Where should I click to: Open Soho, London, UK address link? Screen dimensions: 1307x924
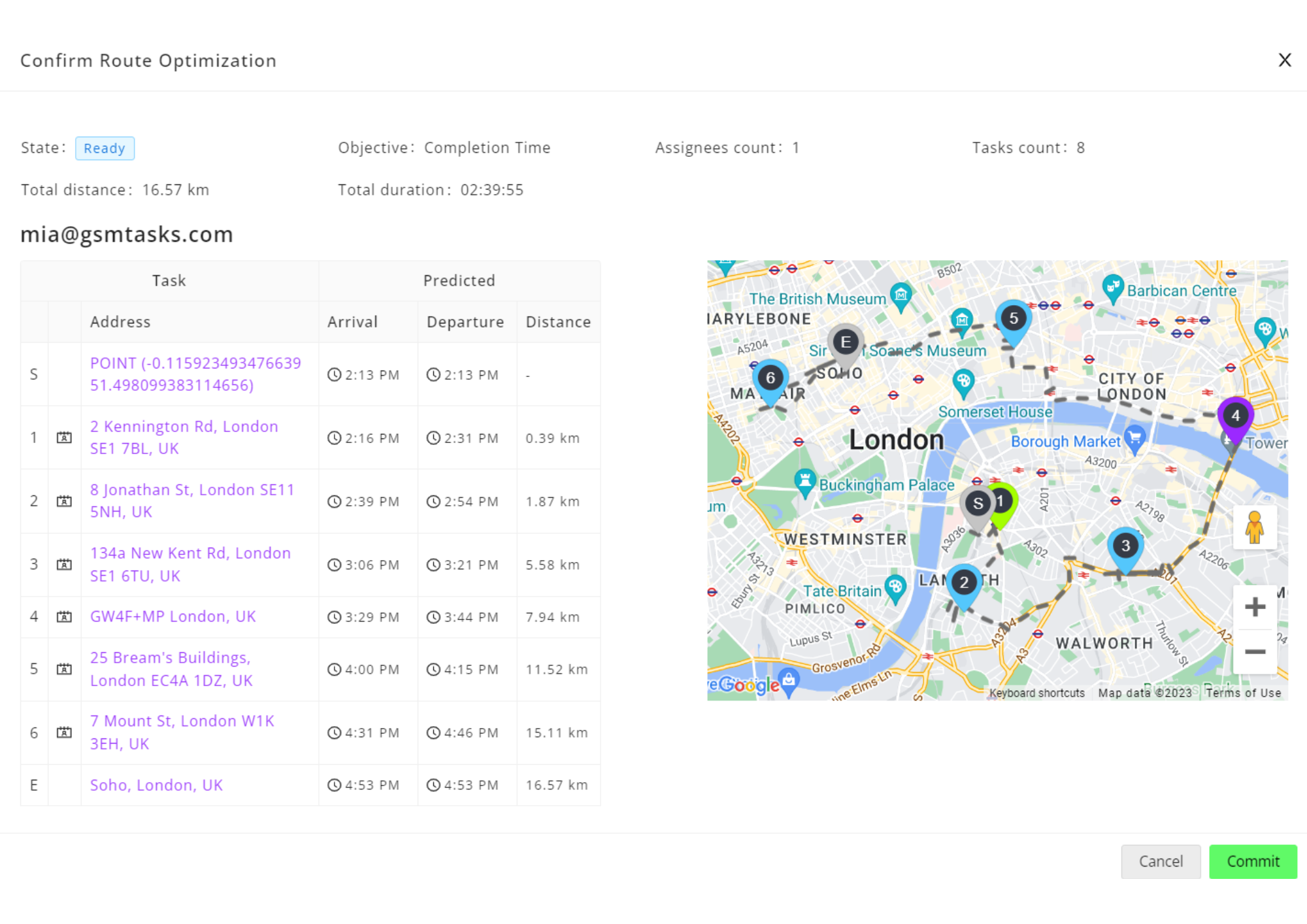click(x=156, y=785)
